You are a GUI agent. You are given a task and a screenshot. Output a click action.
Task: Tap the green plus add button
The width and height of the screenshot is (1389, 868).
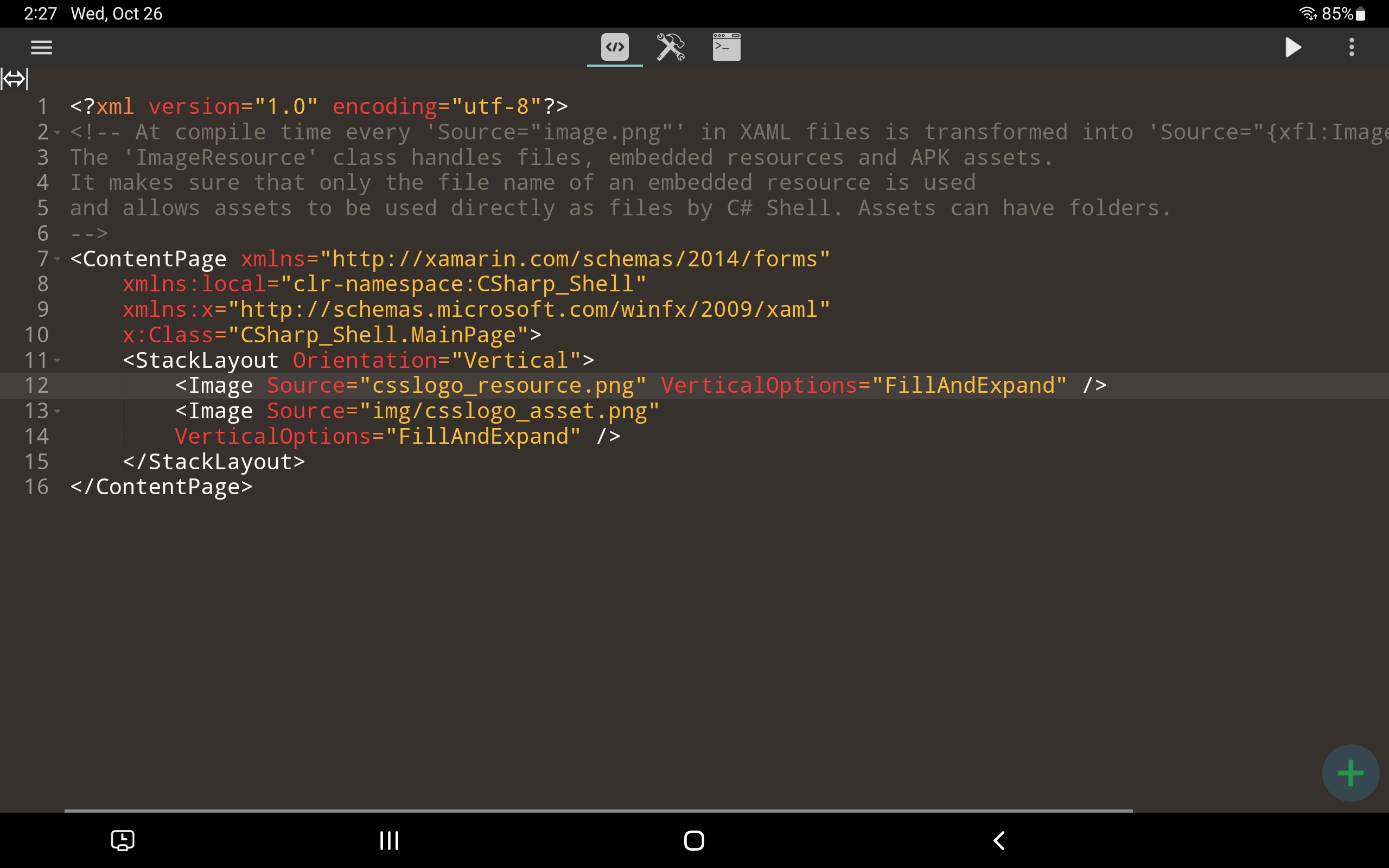click(x=1350, y=773)
